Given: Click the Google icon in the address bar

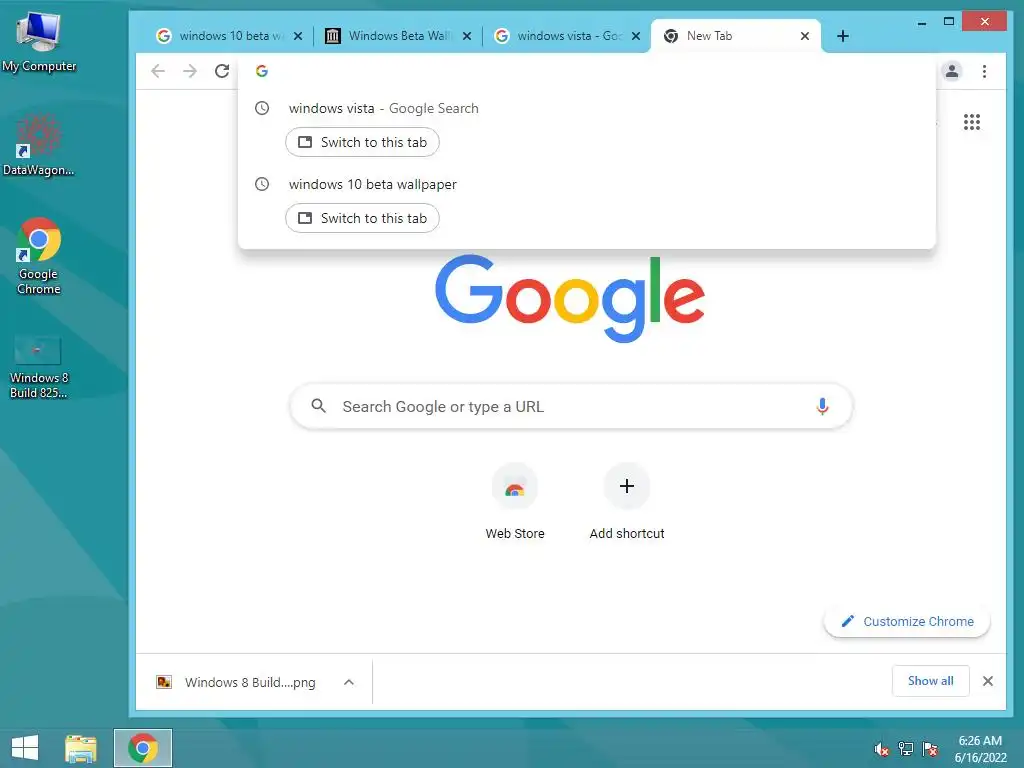Looking at the screenshot, I should click(x=262, y=71).
